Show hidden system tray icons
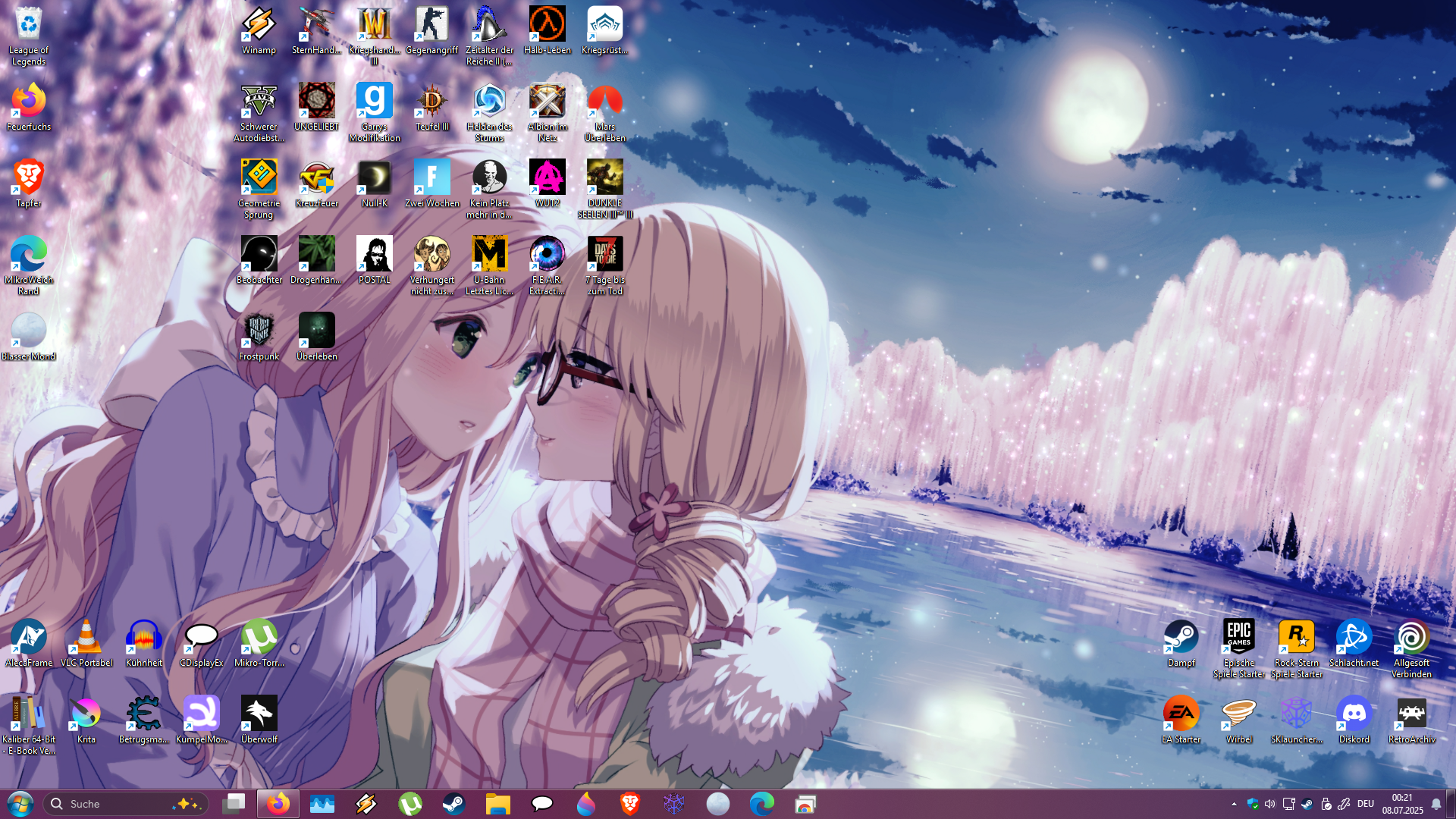This screenshot has width=1456, height=819. (1234, 804)
